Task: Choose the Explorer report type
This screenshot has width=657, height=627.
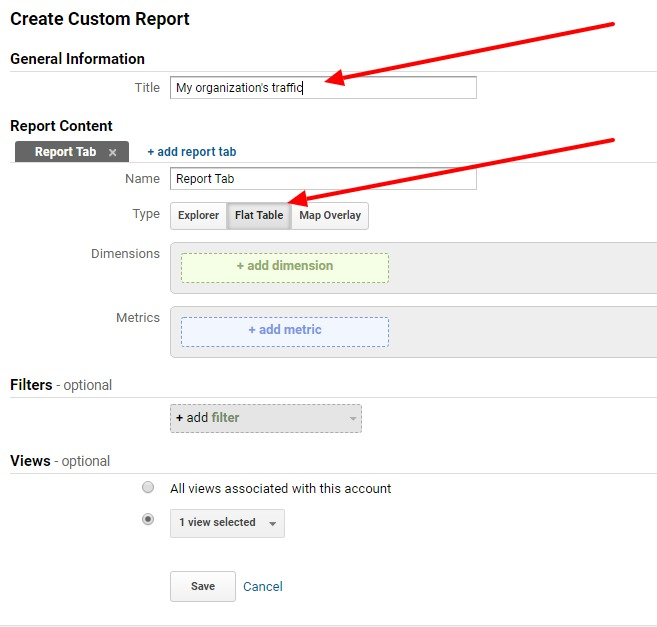Action: (198, 215)
